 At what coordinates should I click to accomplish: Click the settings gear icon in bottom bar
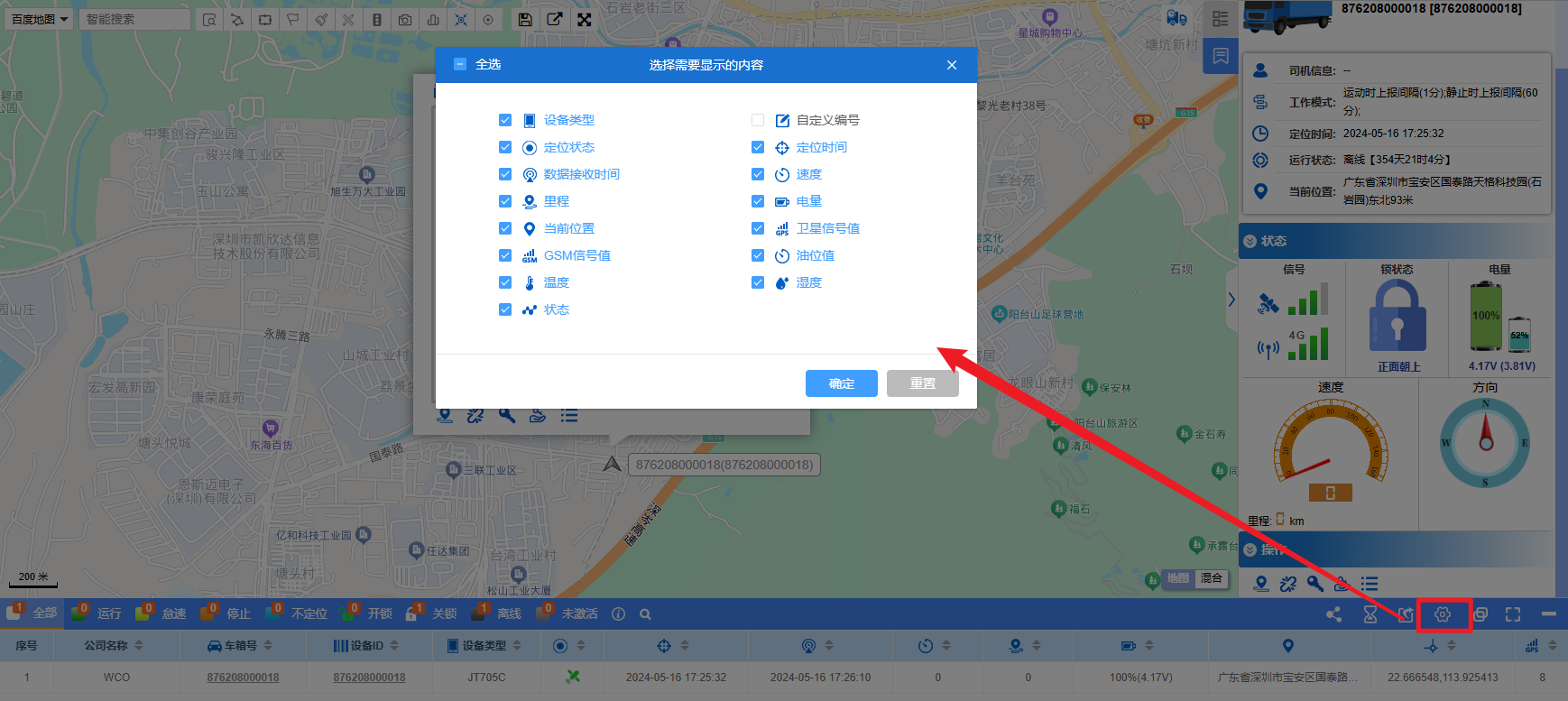1443,614
